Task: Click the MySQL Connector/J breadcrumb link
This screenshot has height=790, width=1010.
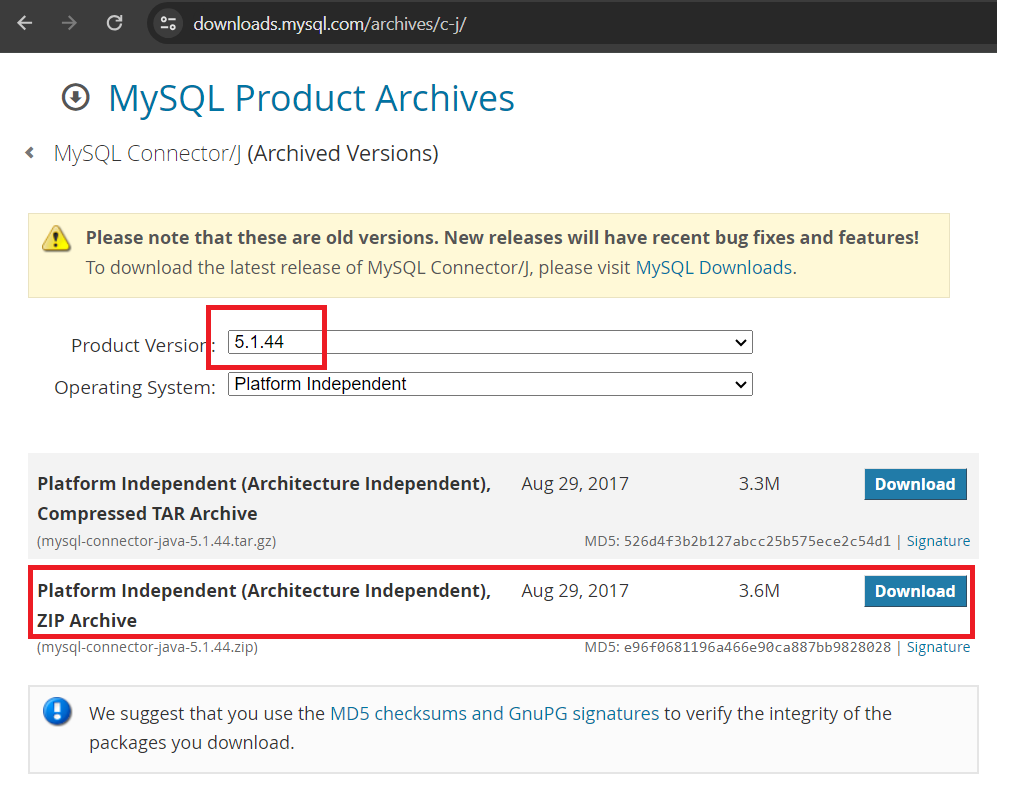Action: pyautogui.click(x=147, y=153)
